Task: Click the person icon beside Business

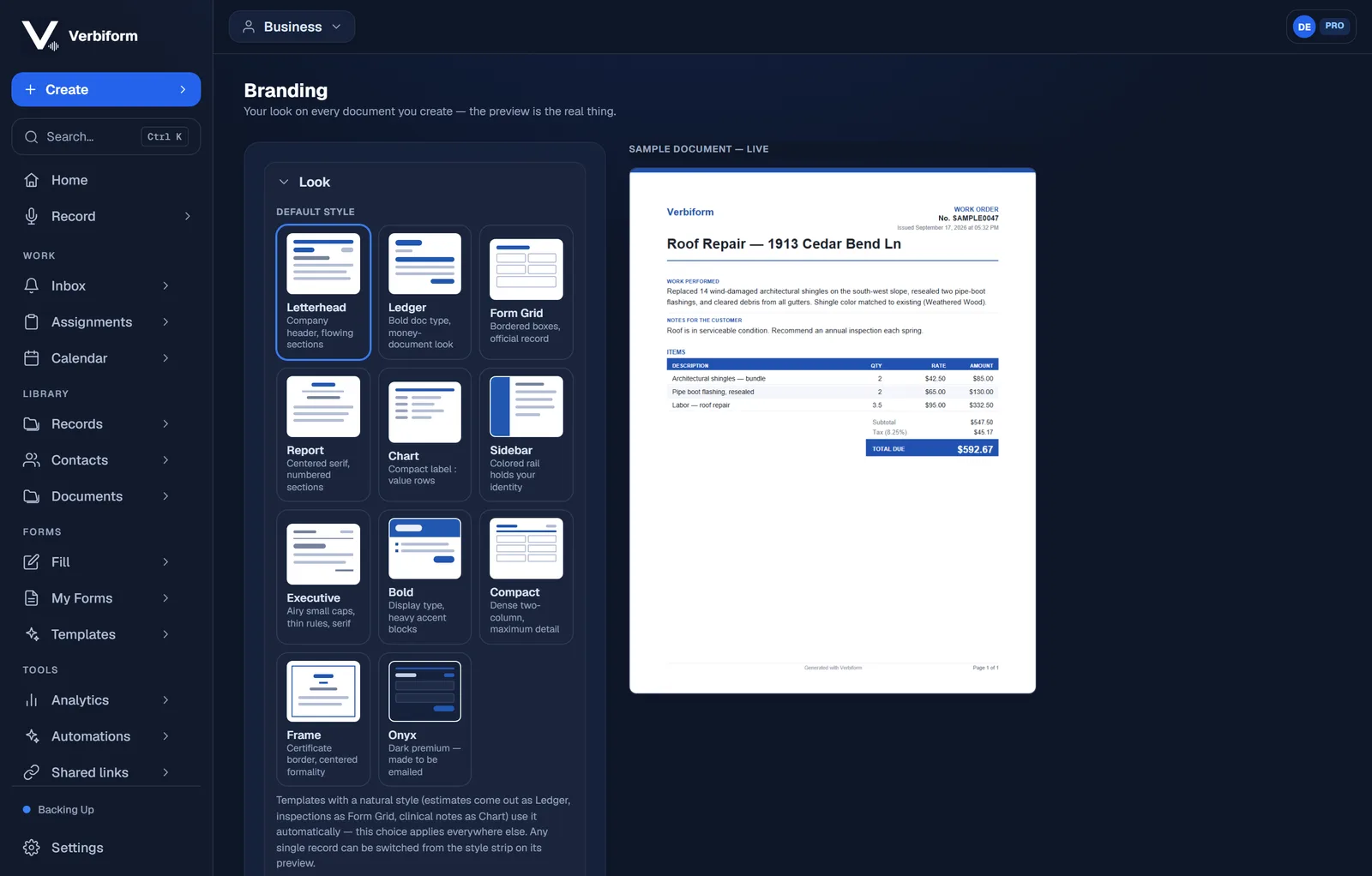Action: [249, 27]
